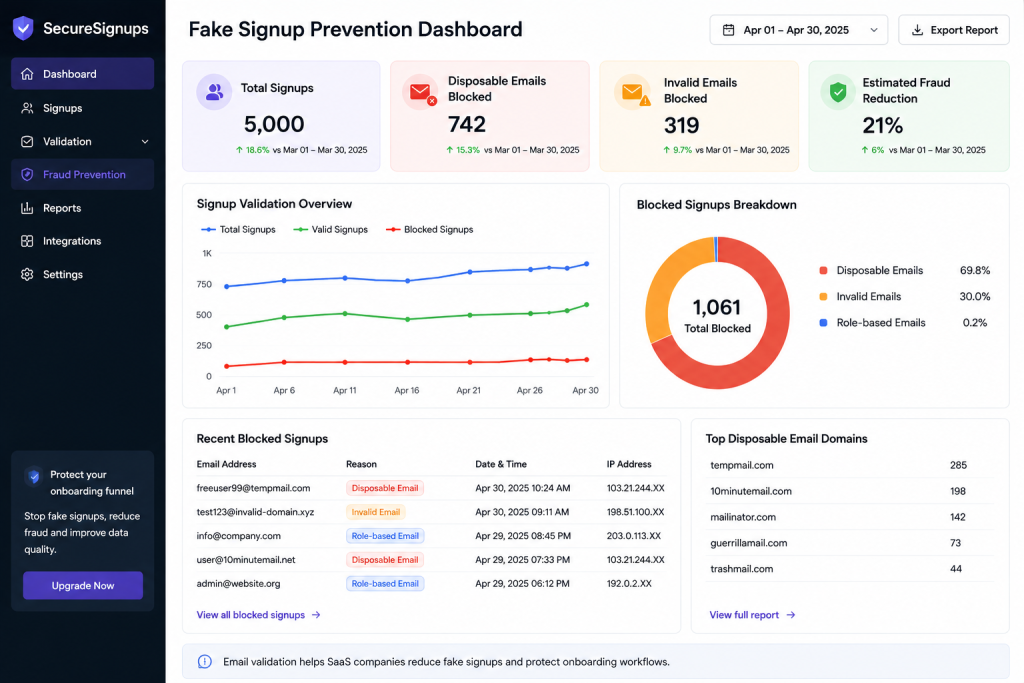Image resolution: width=1024 pixels, height=683 pixels.
Task: Click the Estimated Fraud Reduction shield icon
Action: coord(838,92)
